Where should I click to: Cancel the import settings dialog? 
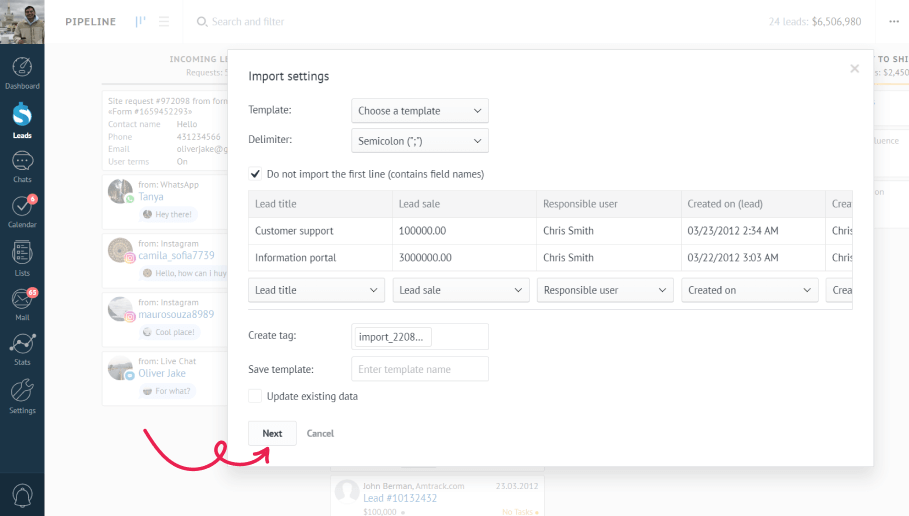[320, 433]
